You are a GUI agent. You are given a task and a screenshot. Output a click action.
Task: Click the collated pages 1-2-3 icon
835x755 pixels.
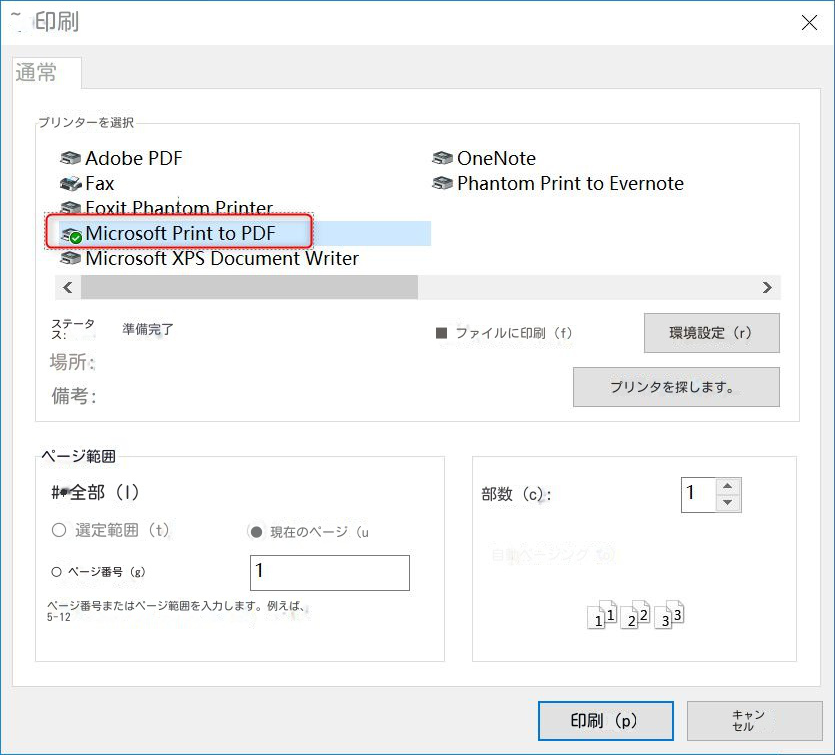pos(635,615)
